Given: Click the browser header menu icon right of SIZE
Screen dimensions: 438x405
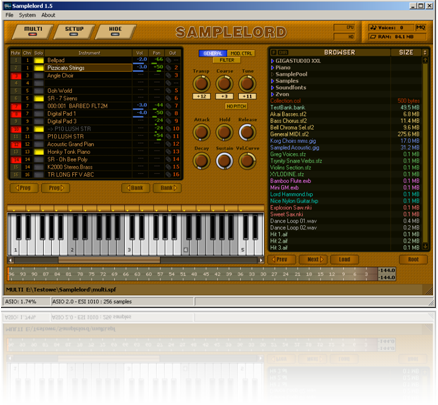Looking at the screenshot, I should coord(425,52).
